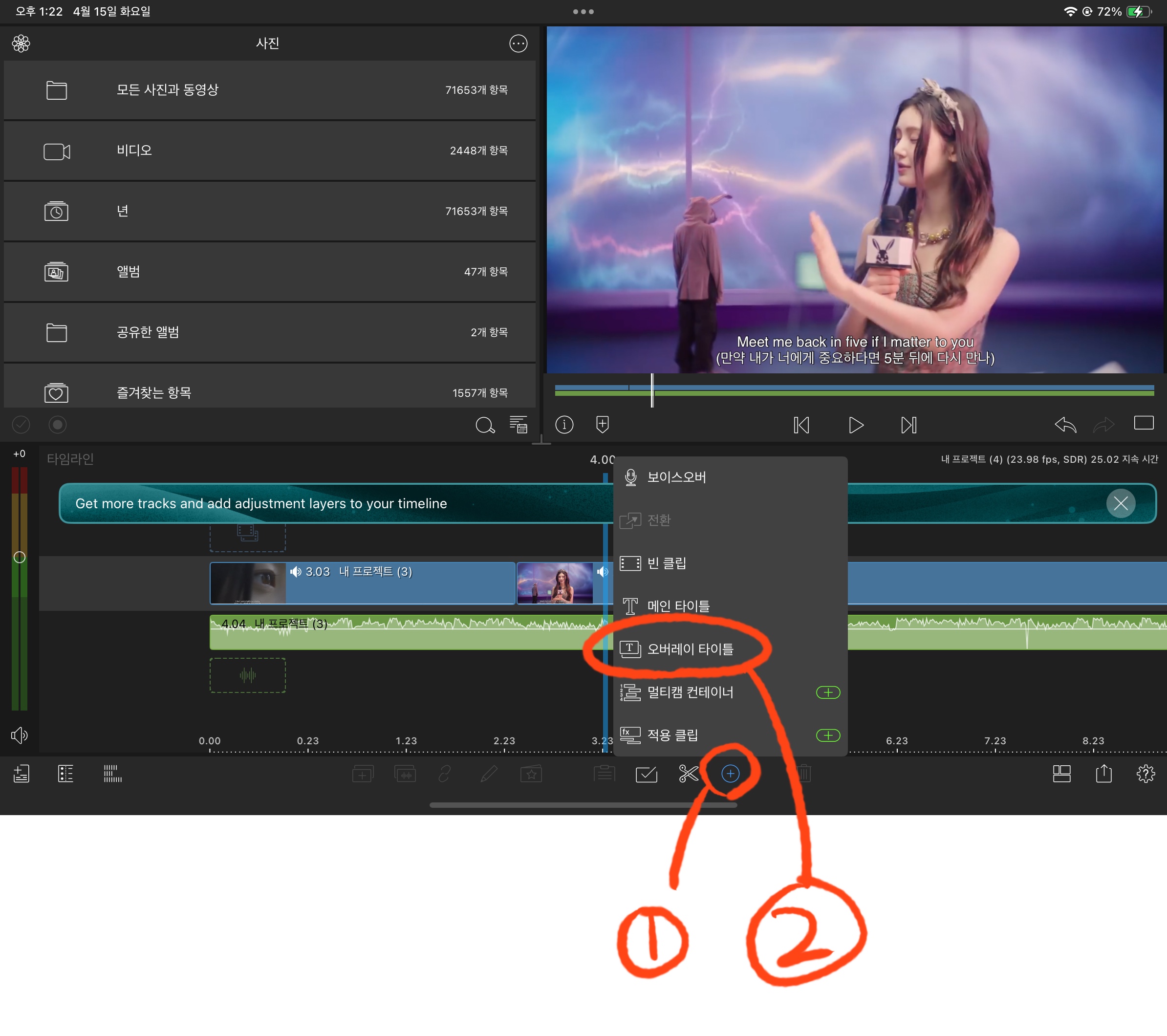The height and width of the screenshot is (1036, 1167).
Task: Tap the blue plus add button
Action: (x=730, y=774)
